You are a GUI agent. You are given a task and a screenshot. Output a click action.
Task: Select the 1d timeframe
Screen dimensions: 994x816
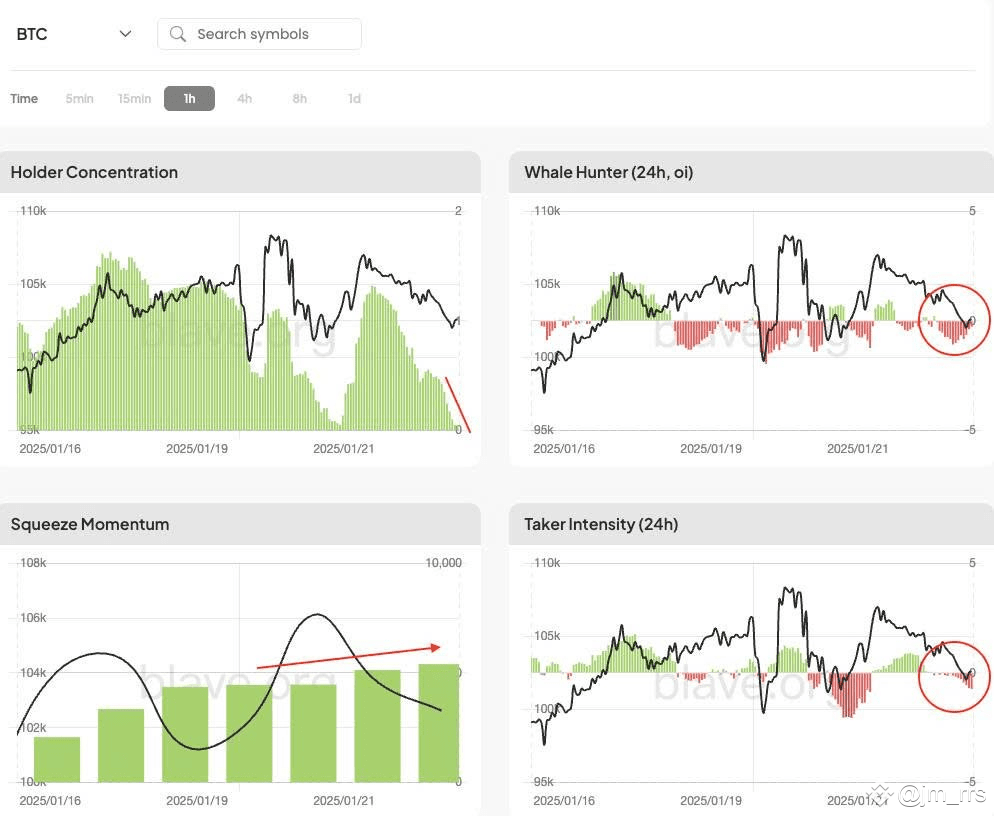[354, 98]
